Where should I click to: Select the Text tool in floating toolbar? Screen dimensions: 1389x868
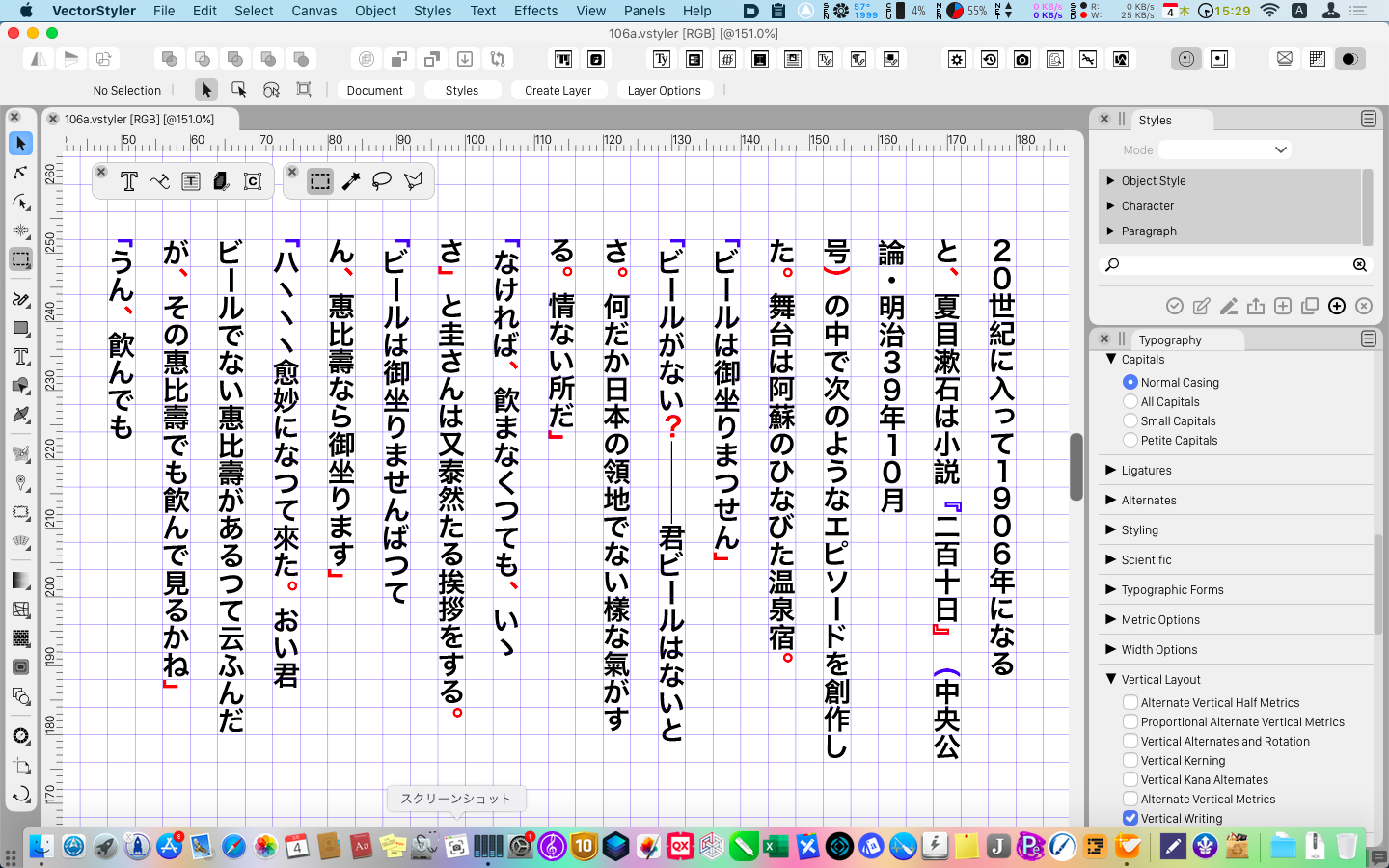pos(129,181)
